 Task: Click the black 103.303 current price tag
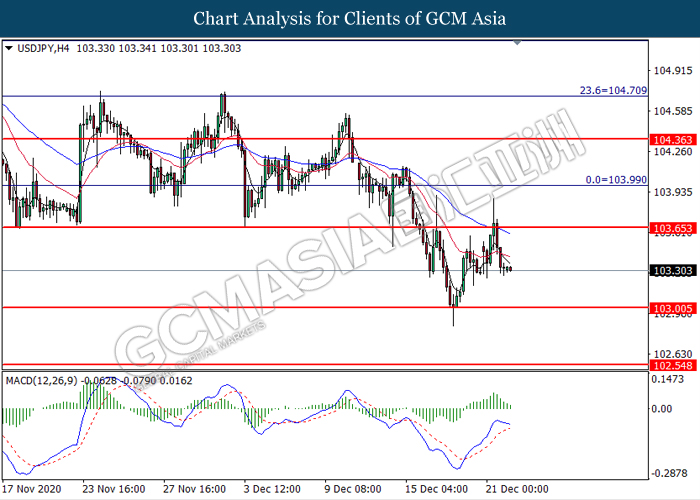coord(673,271)
